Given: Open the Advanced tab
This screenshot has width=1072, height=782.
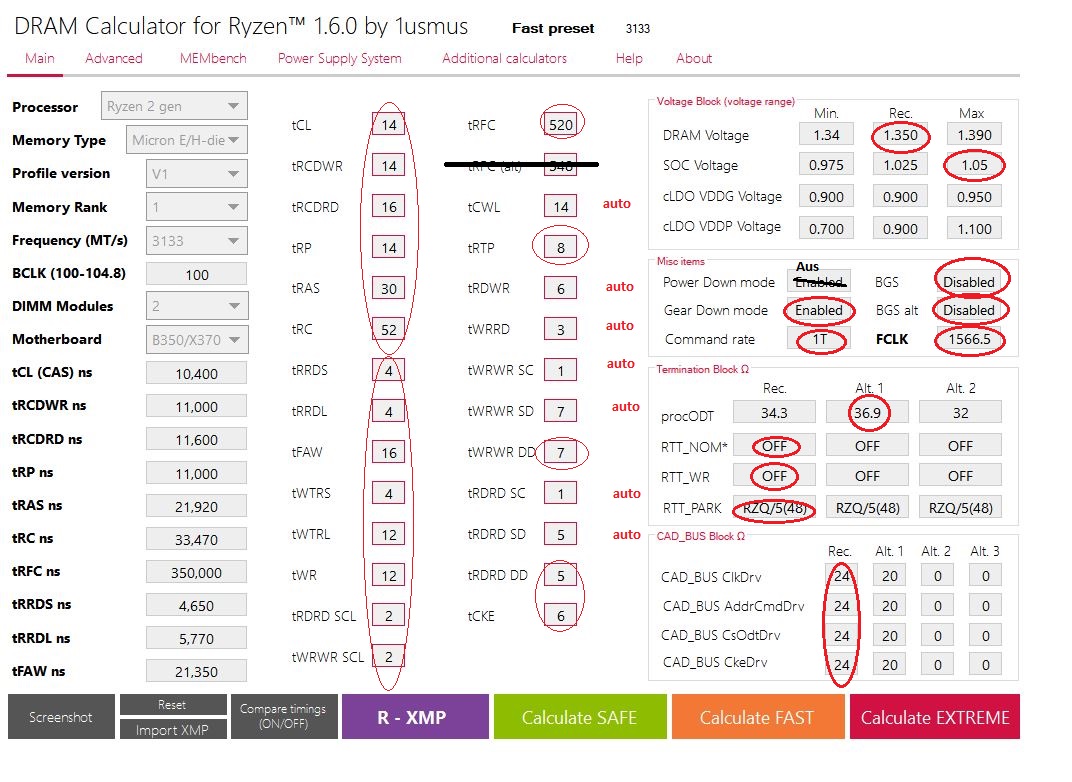Looking at the screenshot, I should [113, 59].
